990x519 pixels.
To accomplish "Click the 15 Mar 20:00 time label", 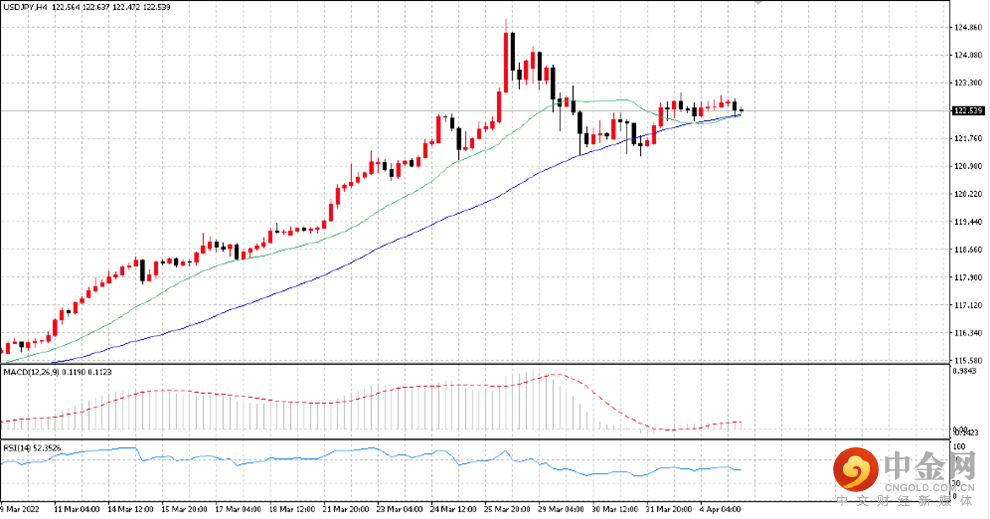I will [185, 509].
